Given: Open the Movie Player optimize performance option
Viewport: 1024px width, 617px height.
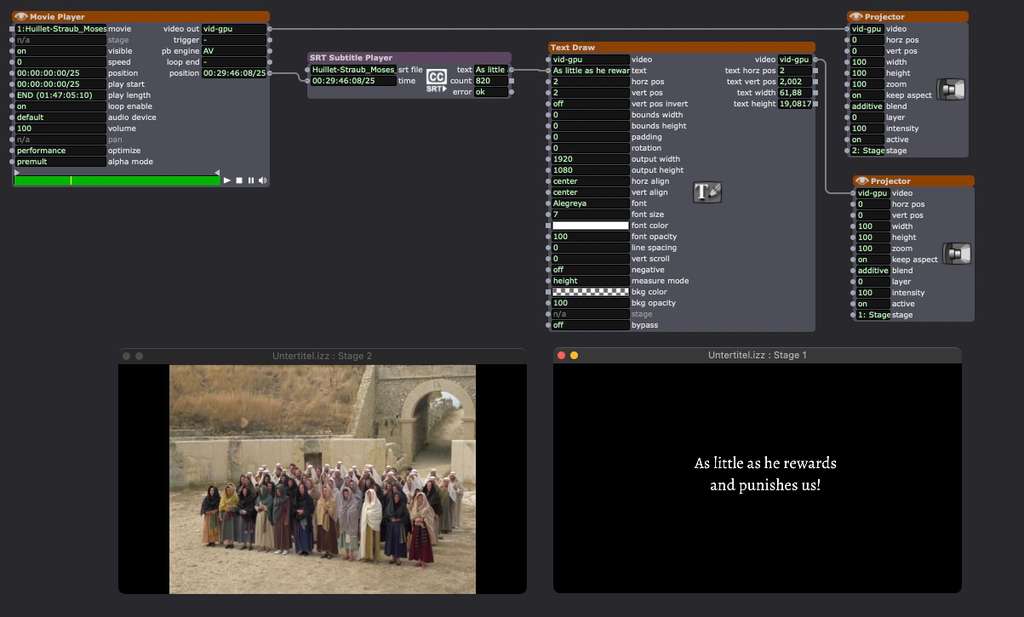Looking at the screenshot, I should pyautogui.click(x=60, y=150).
